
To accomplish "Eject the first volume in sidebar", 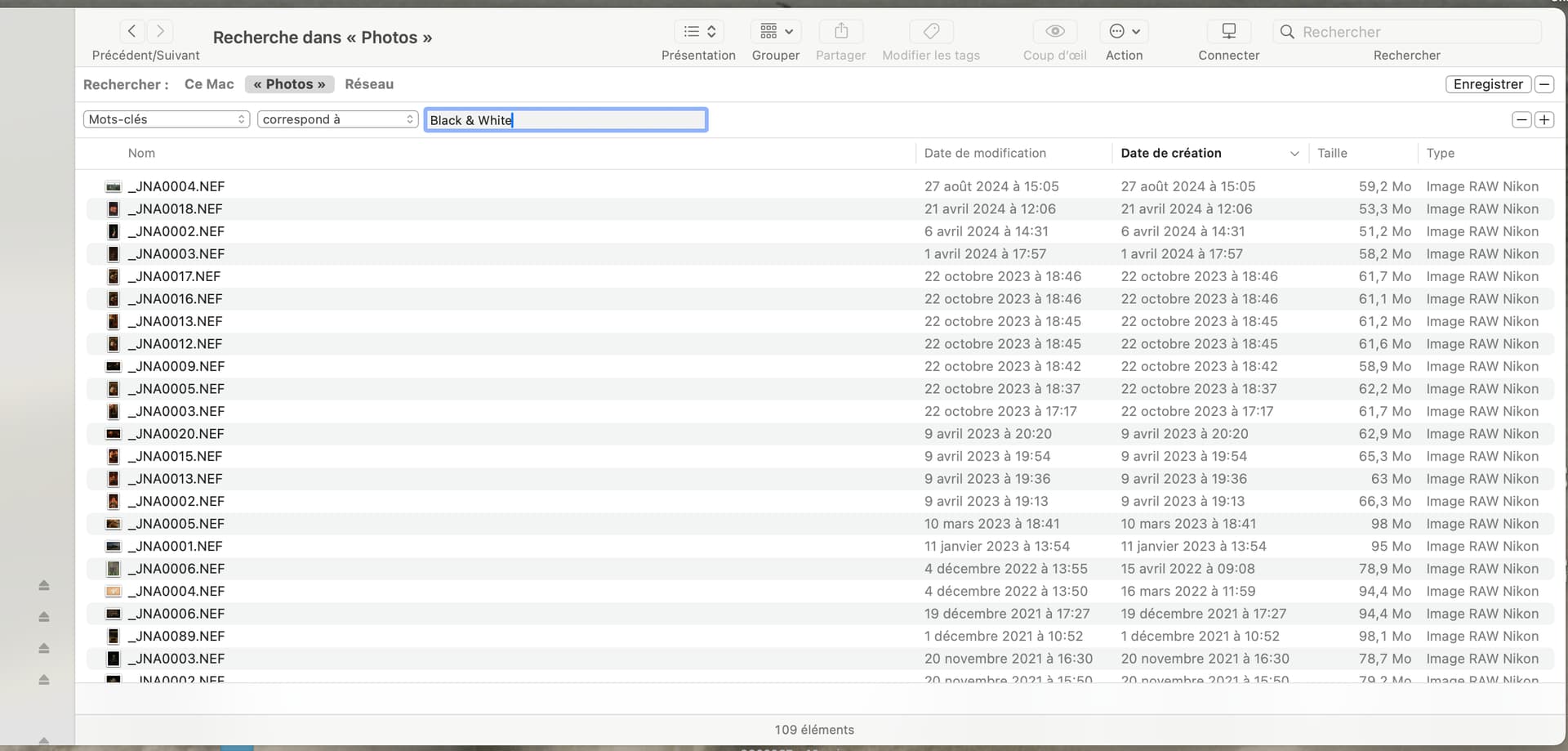I will point(44,585).
